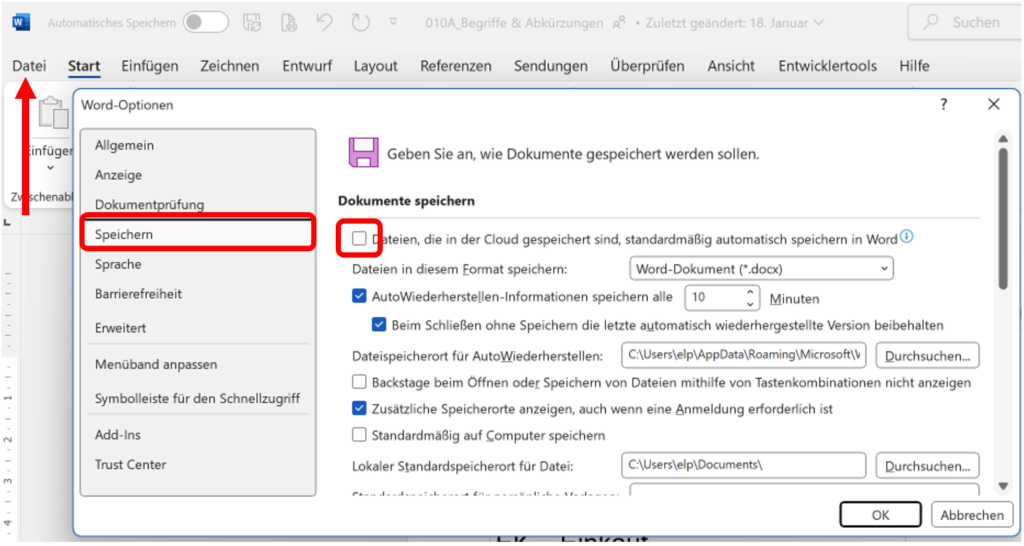Increase AutoRecover minutes with up arrow

(x=750, y=292)
